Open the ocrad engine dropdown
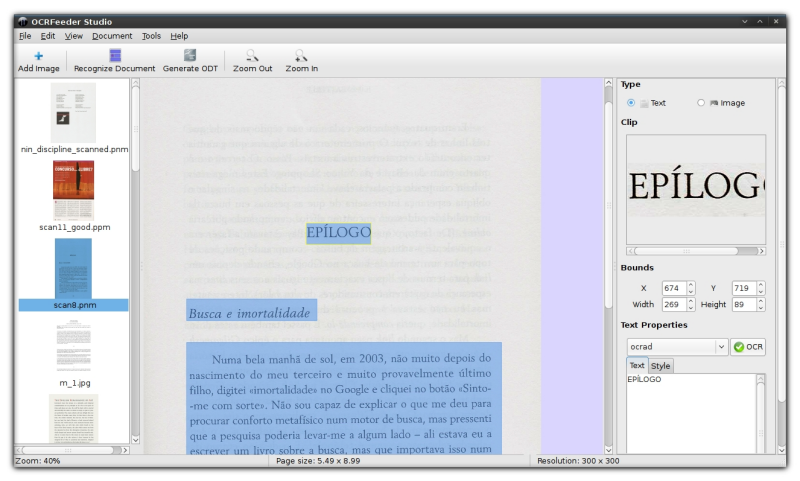Image resolution: width=800 pixels, height=481 pixels. (677, 347)
